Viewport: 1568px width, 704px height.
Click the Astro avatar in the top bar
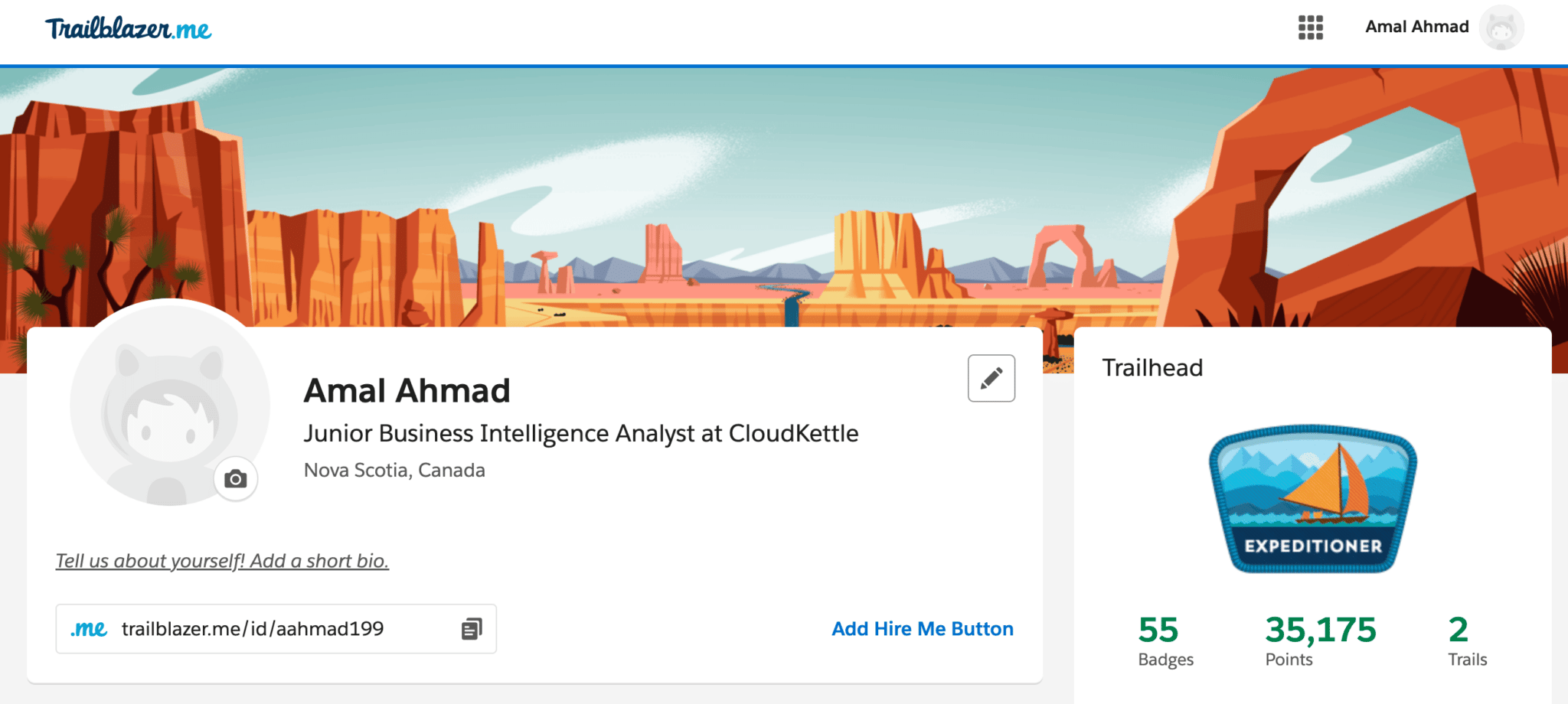[x=1502, y=26]
